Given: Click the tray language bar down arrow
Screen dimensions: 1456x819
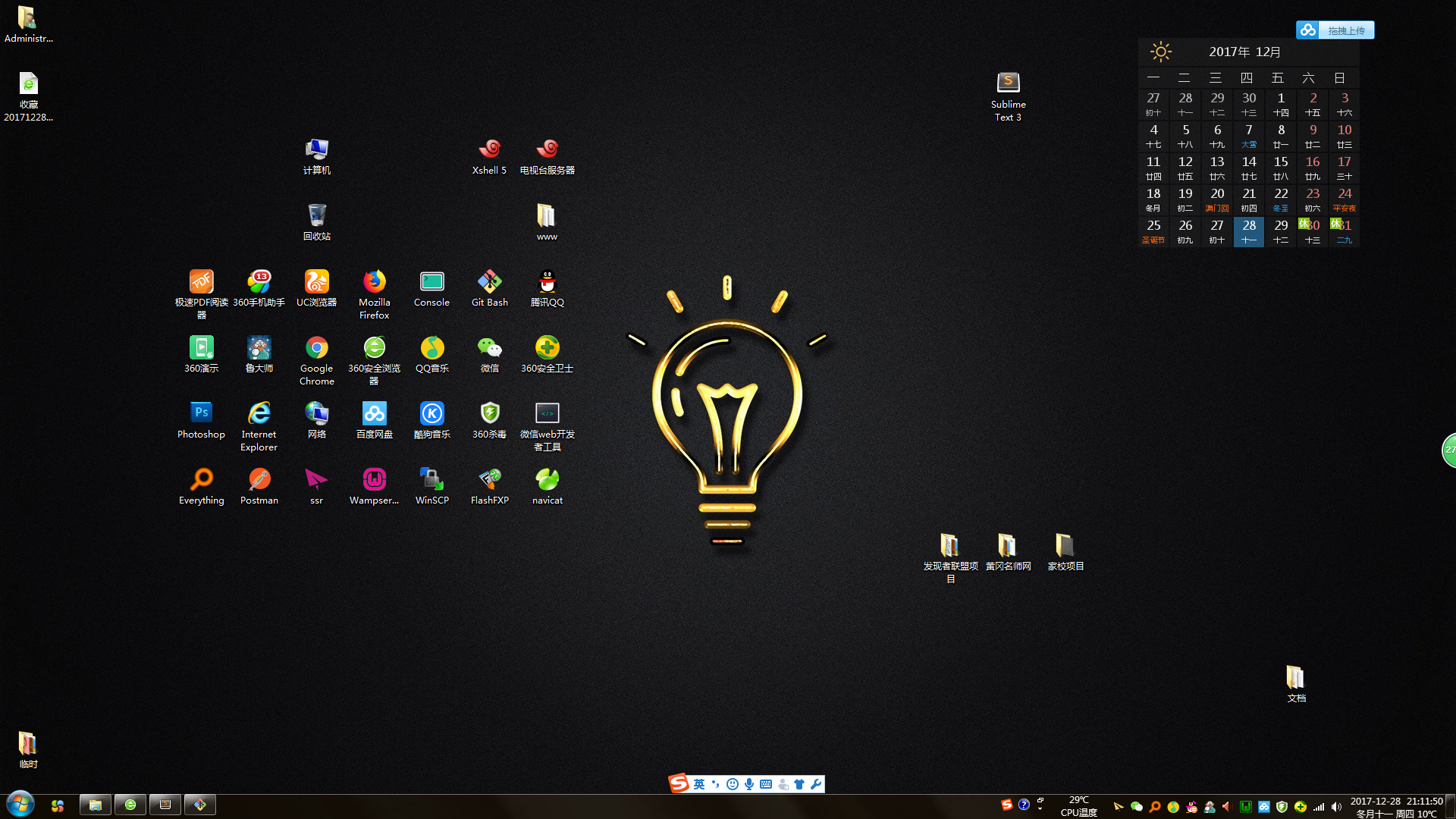Looking at the screenshot, I should tap(1040, 809).
